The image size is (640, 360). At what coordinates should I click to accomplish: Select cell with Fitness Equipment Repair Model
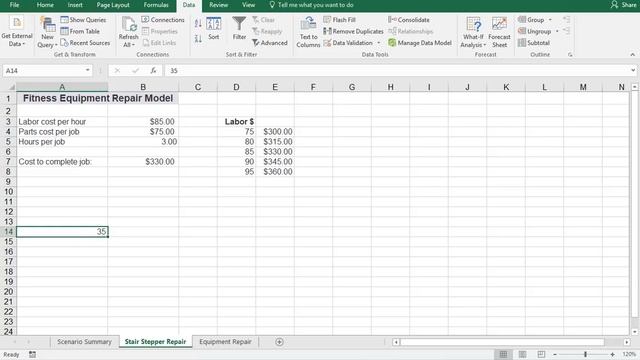[x=98, y=98]
